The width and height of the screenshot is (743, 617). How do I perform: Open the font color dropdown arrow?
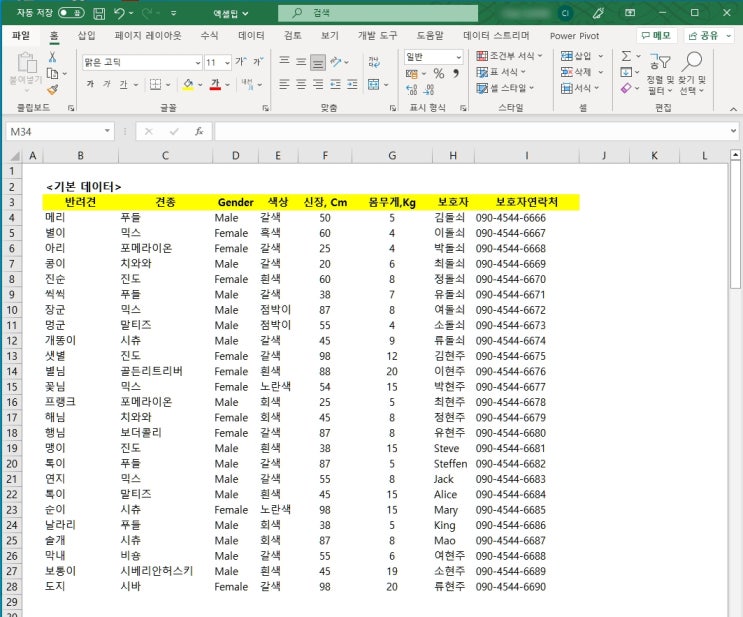coord(227,85)
